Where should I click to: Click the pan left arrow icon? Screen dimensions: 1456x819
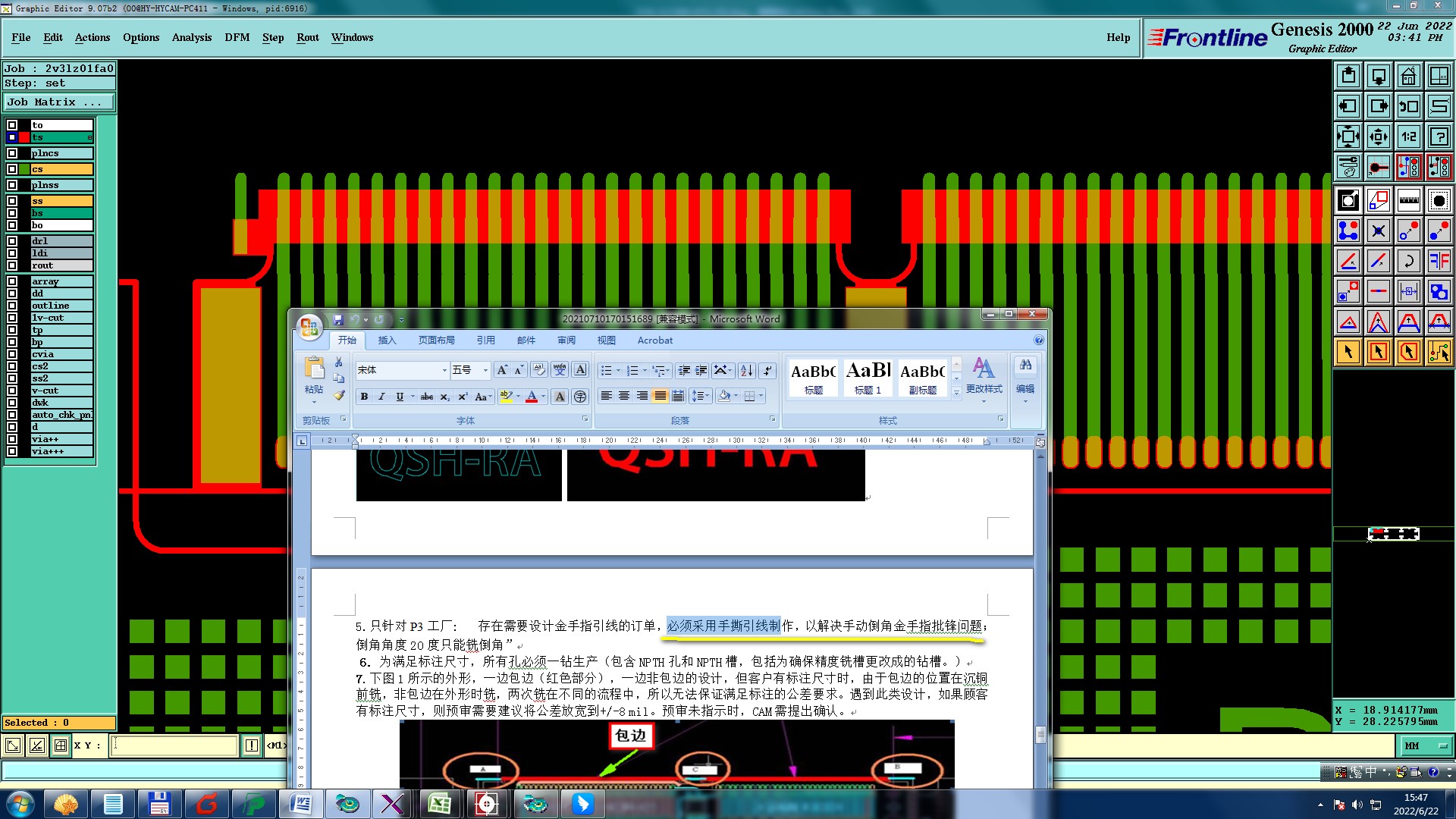[1348, 106]
